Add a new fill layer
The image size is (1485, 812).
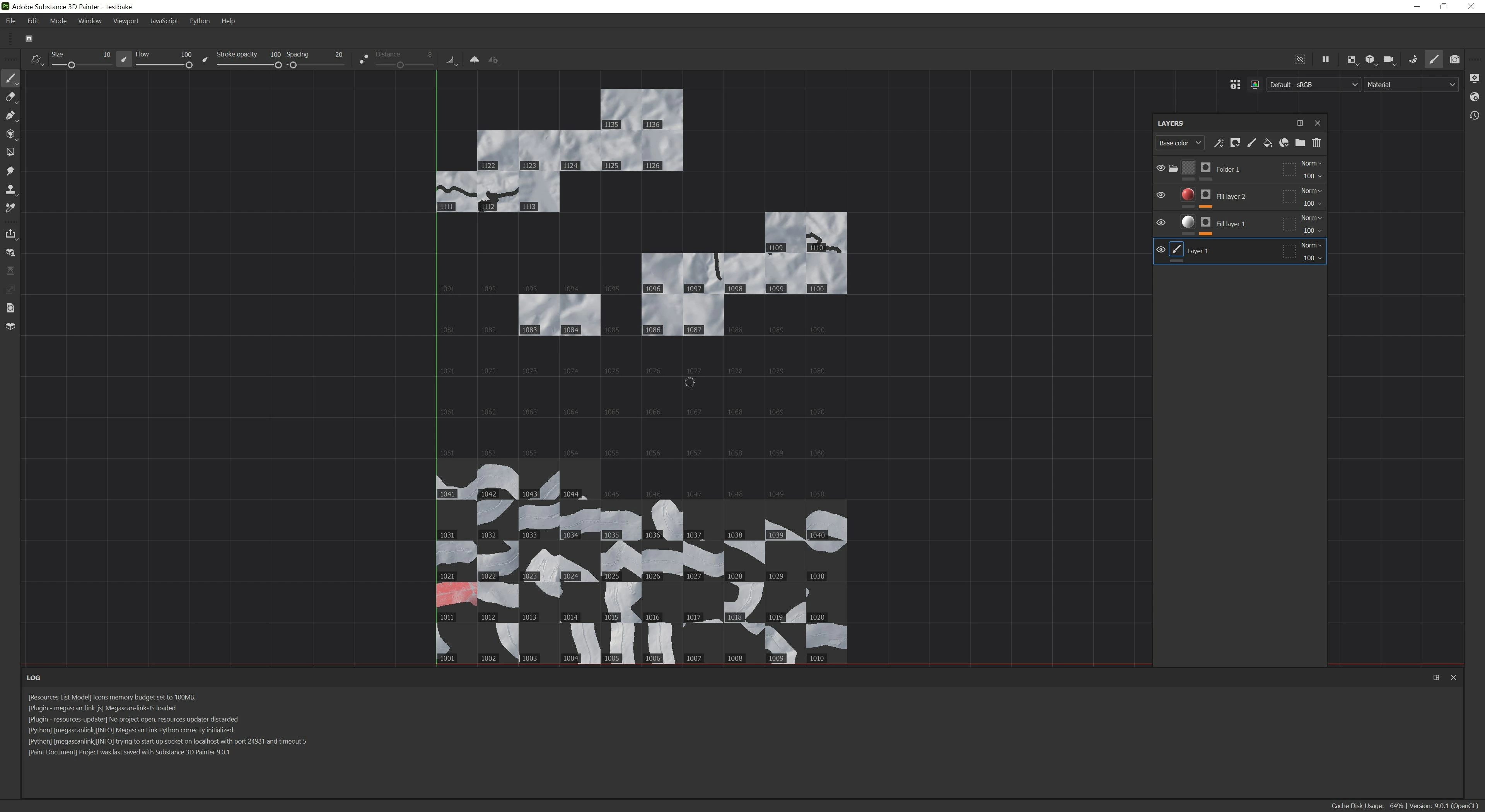(1267, 143)
